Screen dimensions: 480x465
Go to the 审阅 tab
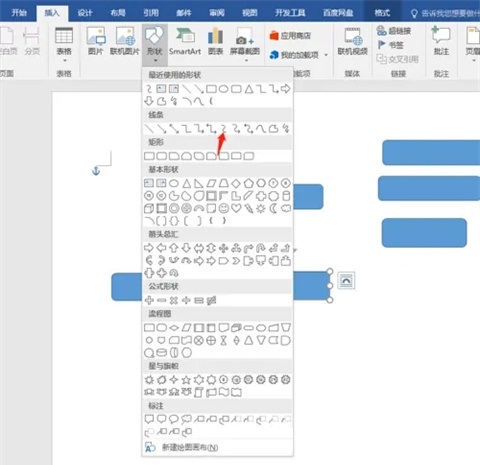(217, 13)
